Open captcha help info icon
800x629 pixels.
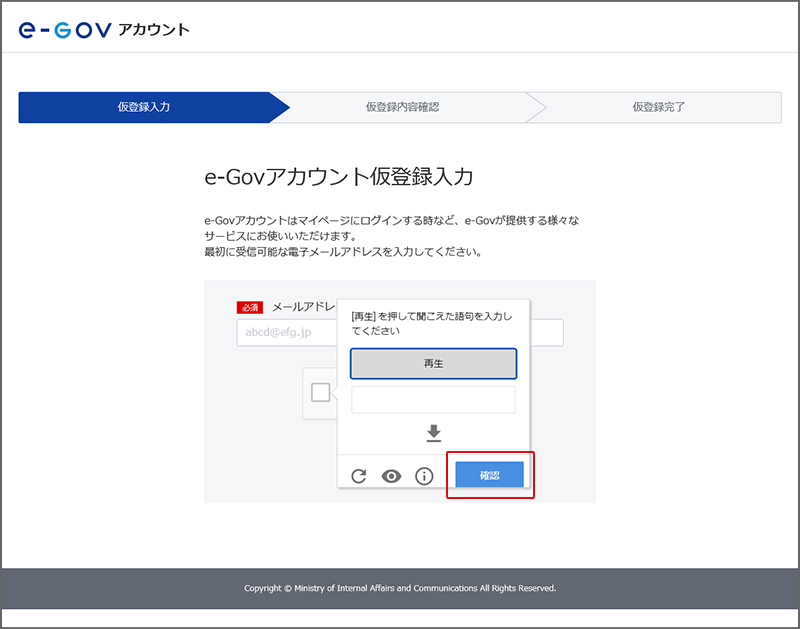[x=424, y=476]
